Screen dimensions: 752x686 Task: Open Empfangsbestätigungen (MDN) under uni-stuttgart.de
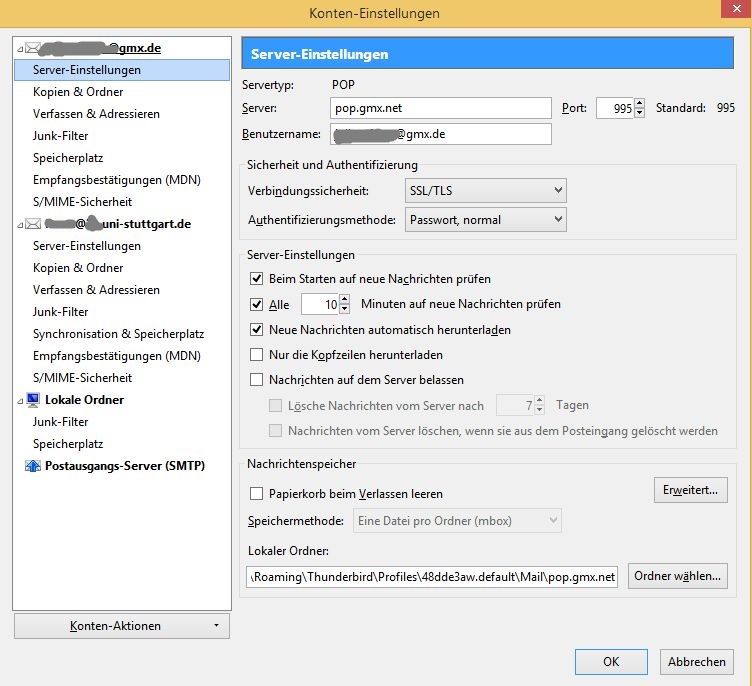tap(117, 356)
